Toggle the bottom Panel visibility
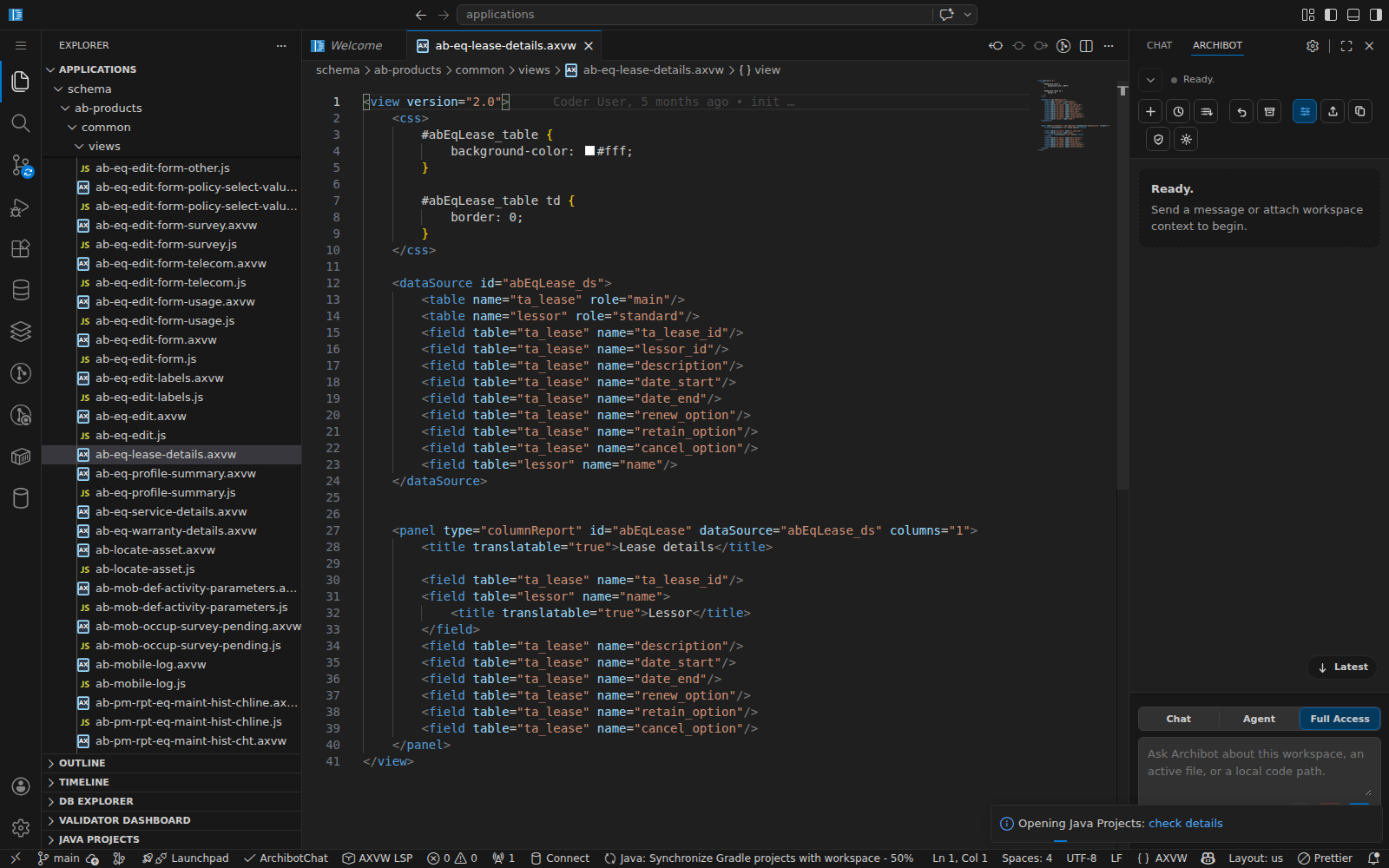 (x=1353, y=14)
